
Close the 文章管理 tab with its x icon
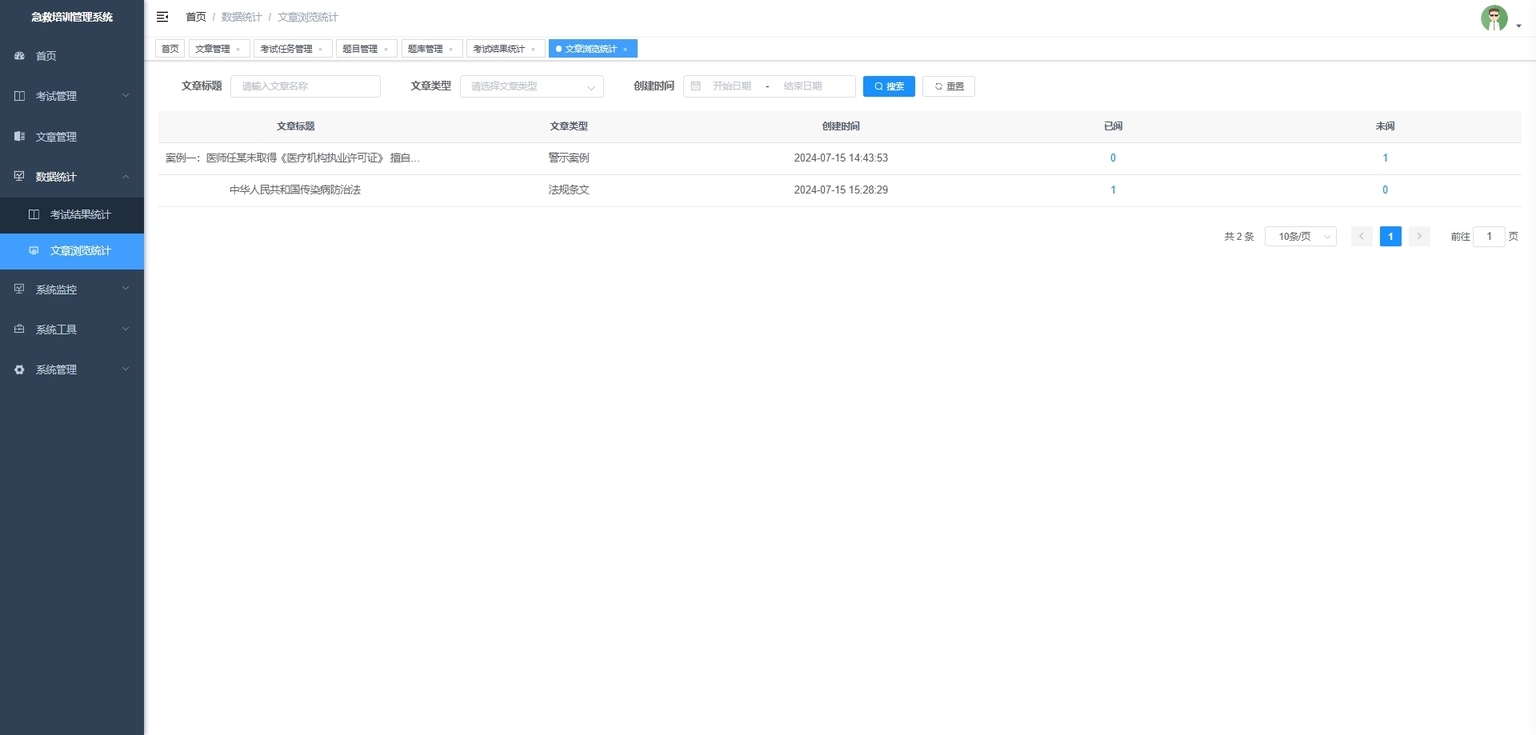coord(238,49)
